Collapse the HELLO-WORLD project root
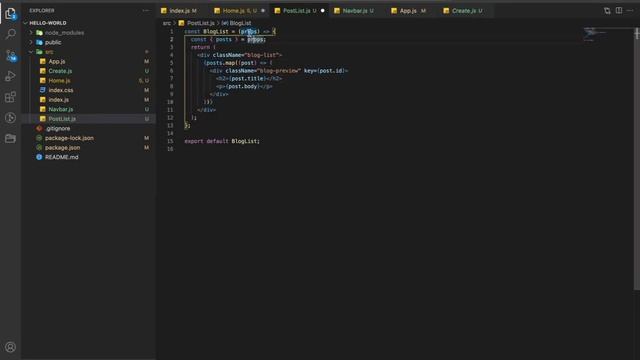640x360 pixels. [x=47, y=23]
